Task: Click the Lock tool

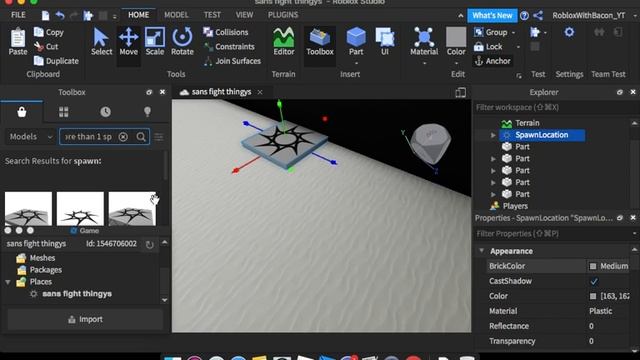Action: 488,47
